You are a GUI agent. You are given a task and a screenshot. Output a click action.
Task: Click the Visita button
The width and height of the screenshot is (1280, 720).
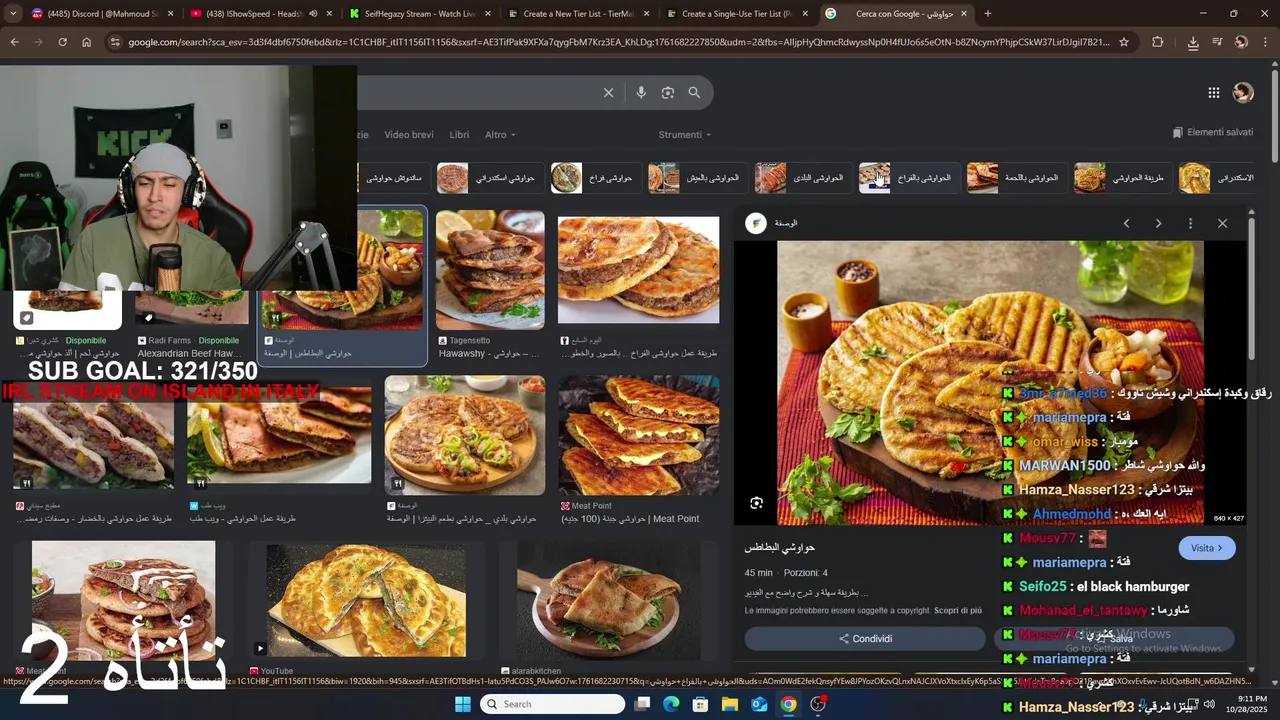click(x=1207, y=548)
